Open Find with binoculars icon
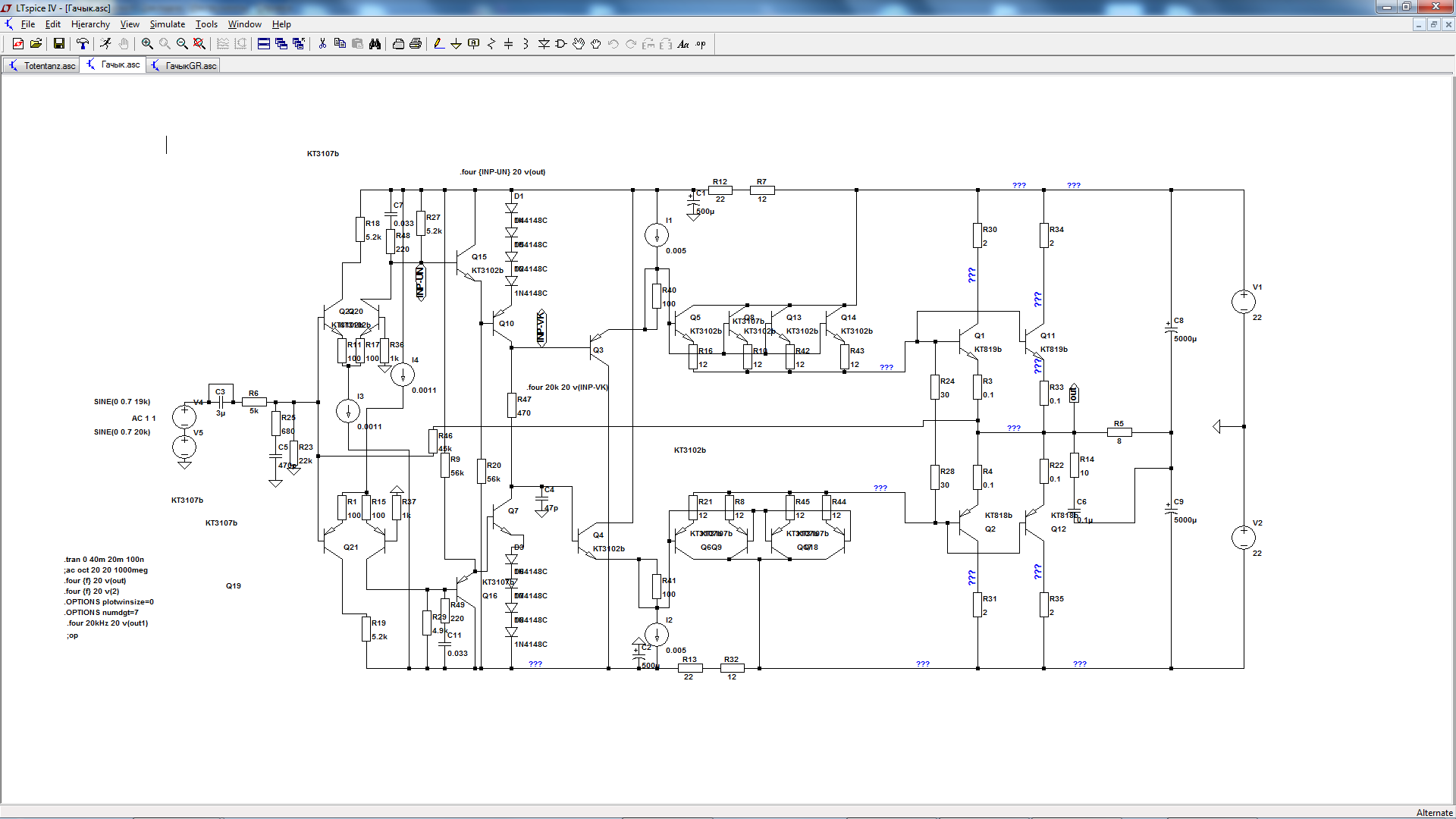 (375, 44)
